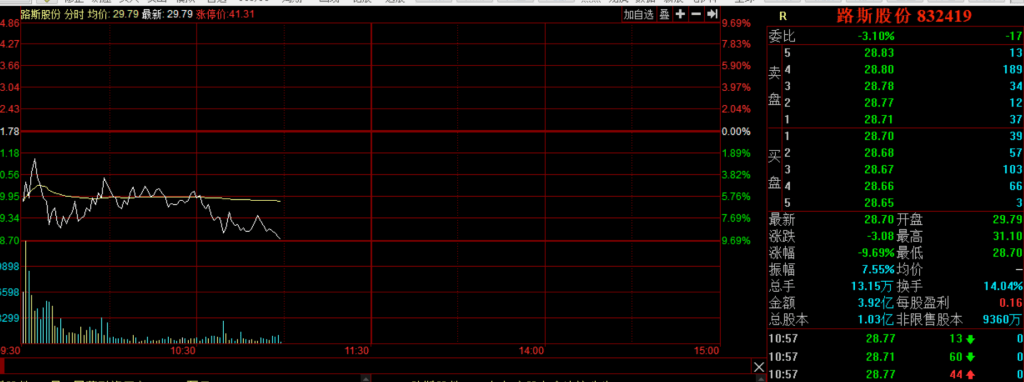Click the jump-to-end arrow icon
The height and width of the screenshot is (382, 1024).
click(x=712, y=14)
